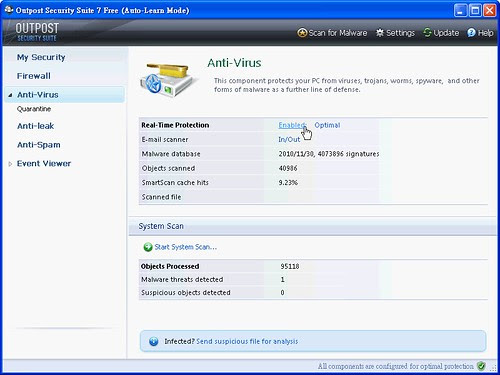This screenshot has height=375, width=500.
Task: Click the Scan for Malware star icon
Action: point(302,33)
